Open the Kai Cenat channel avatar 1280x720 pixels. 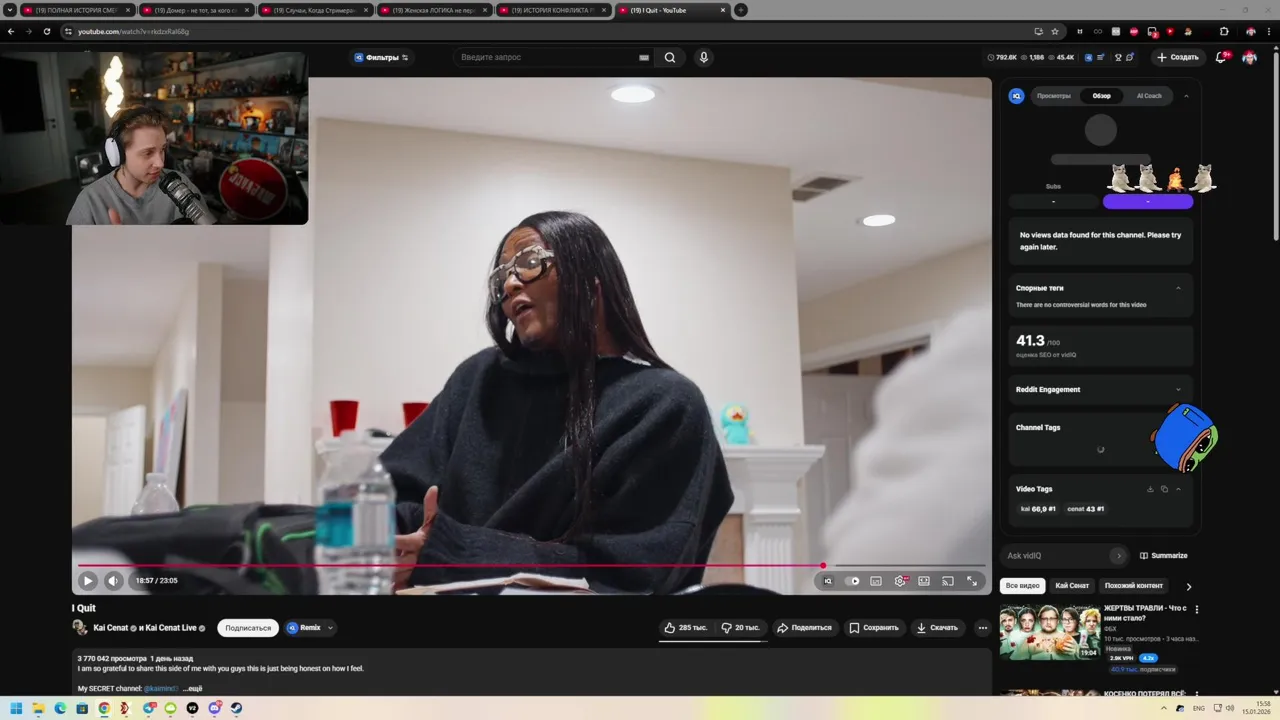[80, 628]
